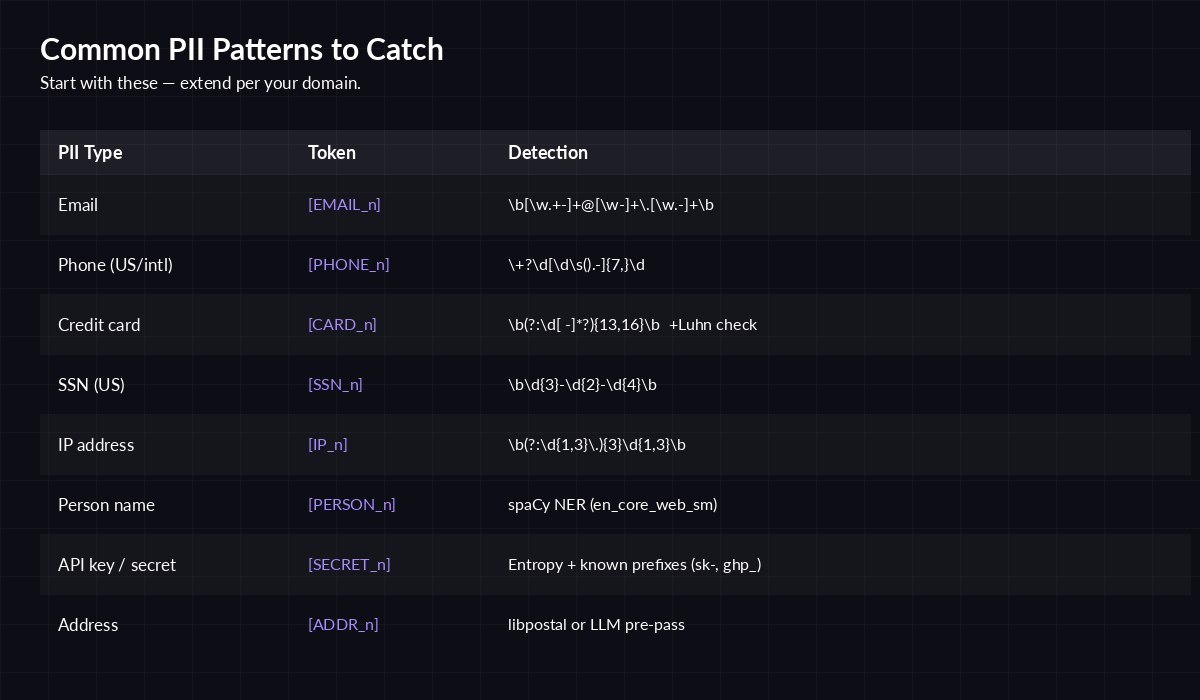Select the Email row label
The width and height of the screenshot is (1200, 700).
coord(78,205)
